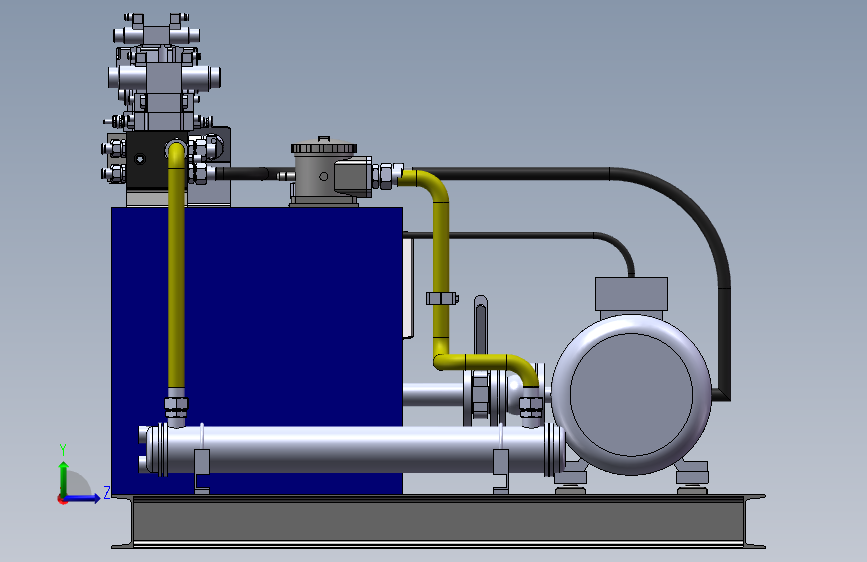Screen dimensions: 867x562
Task: Select the blue Z axis arrow of triad
Action: click(83, 498)
